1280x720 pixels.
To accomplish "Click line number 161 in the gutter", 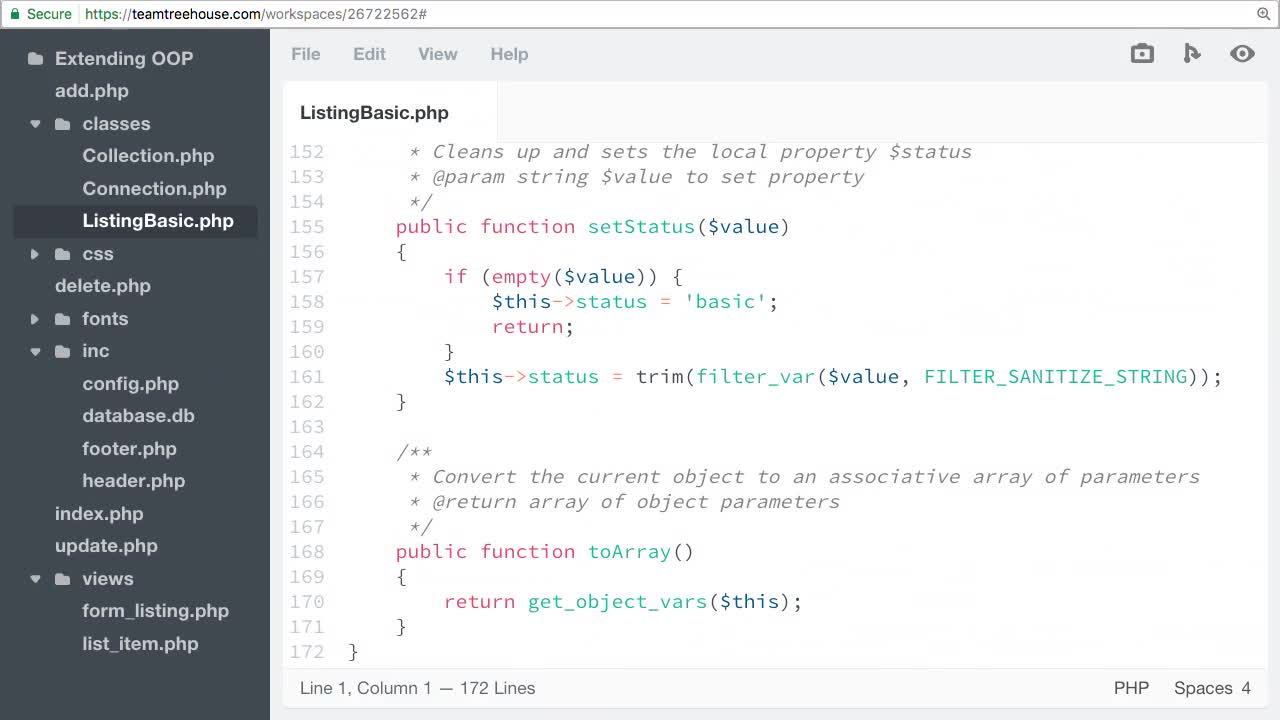I will coord(307,377).
